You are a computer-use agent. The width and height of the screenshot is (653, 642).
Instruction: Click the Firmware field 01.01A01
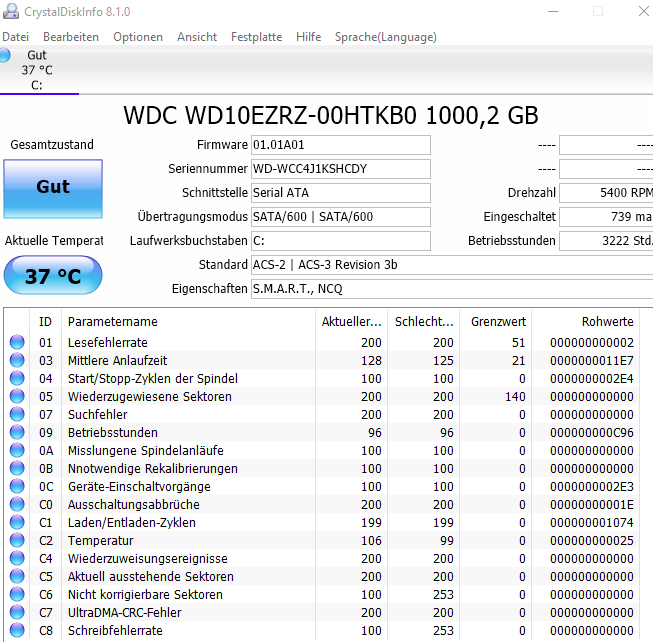pyautogui.click(x=341, y=145)
